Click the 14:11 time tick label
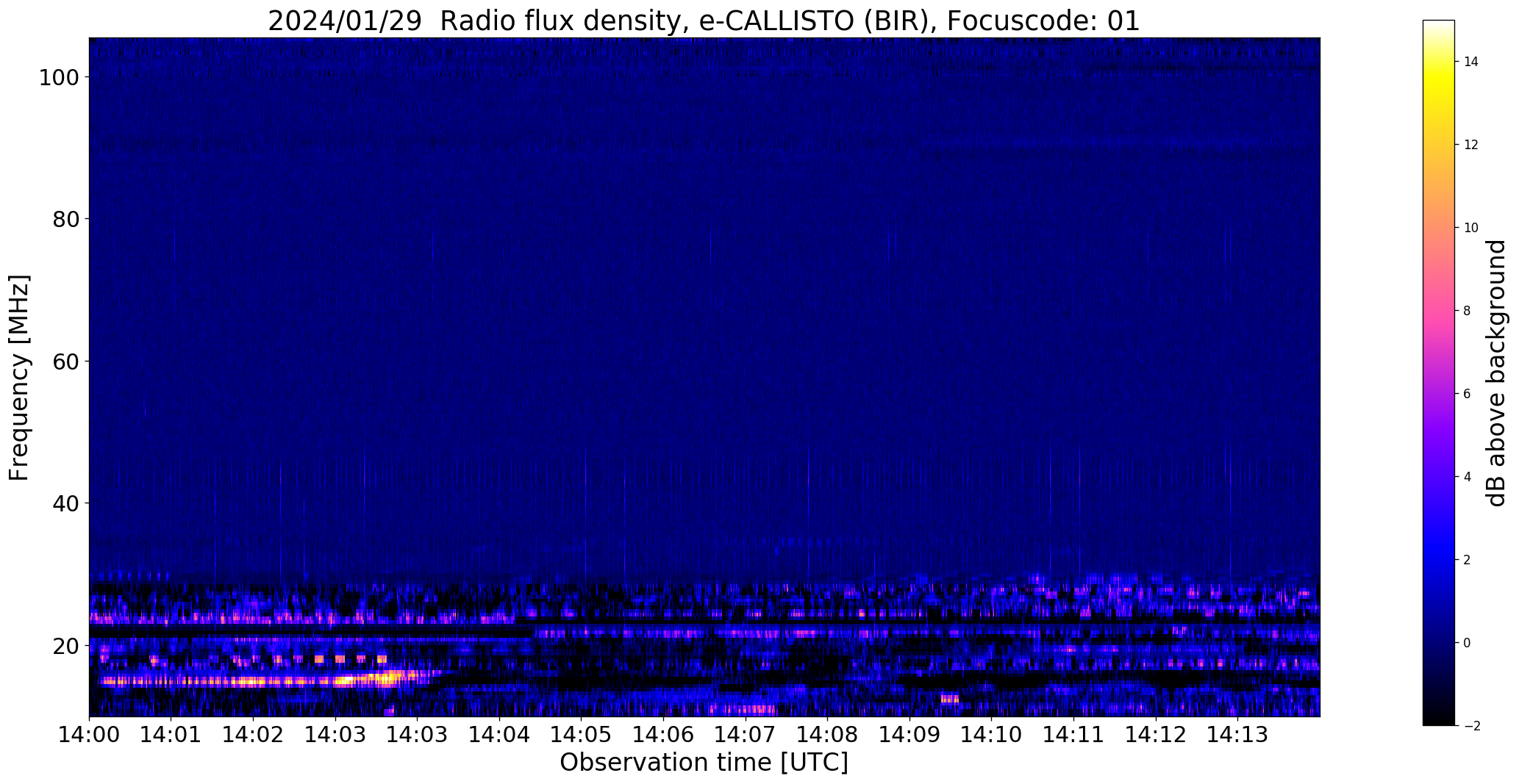Screen dimensions: 1519x784 pos(1073,734)
